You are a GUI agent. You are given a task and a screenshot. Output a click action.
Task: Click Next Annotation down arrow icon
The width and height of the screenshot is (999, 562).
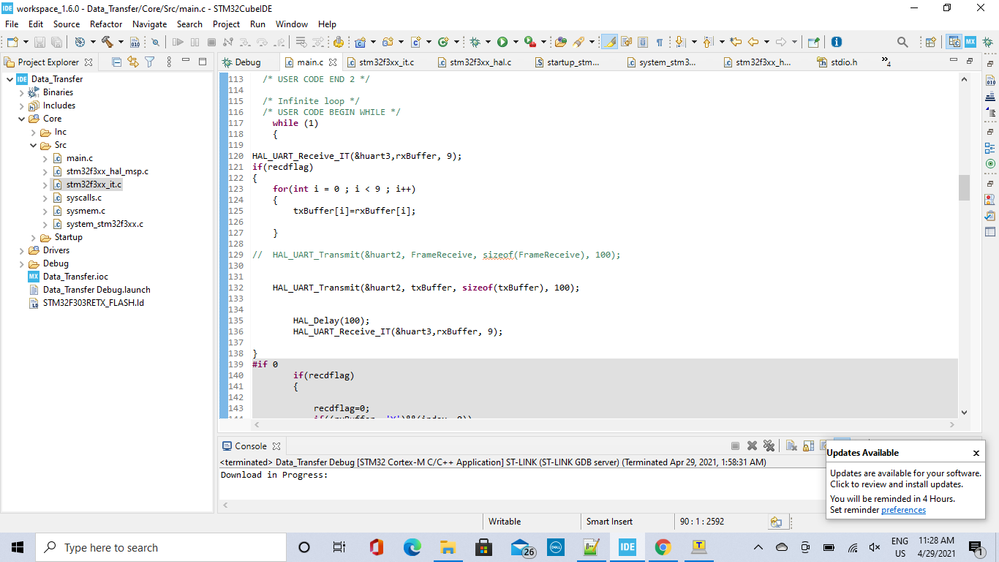coord(680,42)
